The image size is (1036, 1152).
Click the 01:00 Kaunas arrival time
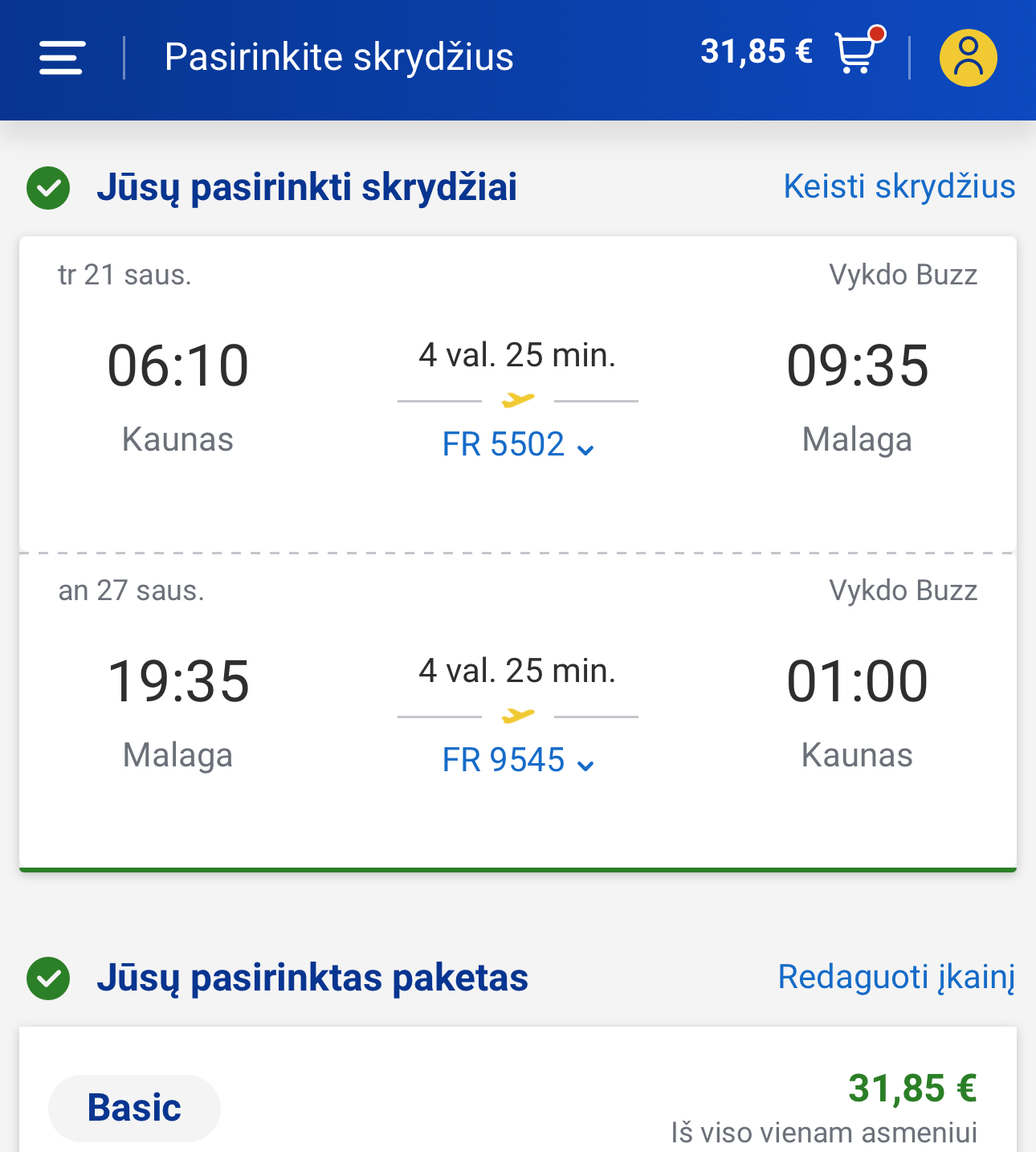point(857,682)
